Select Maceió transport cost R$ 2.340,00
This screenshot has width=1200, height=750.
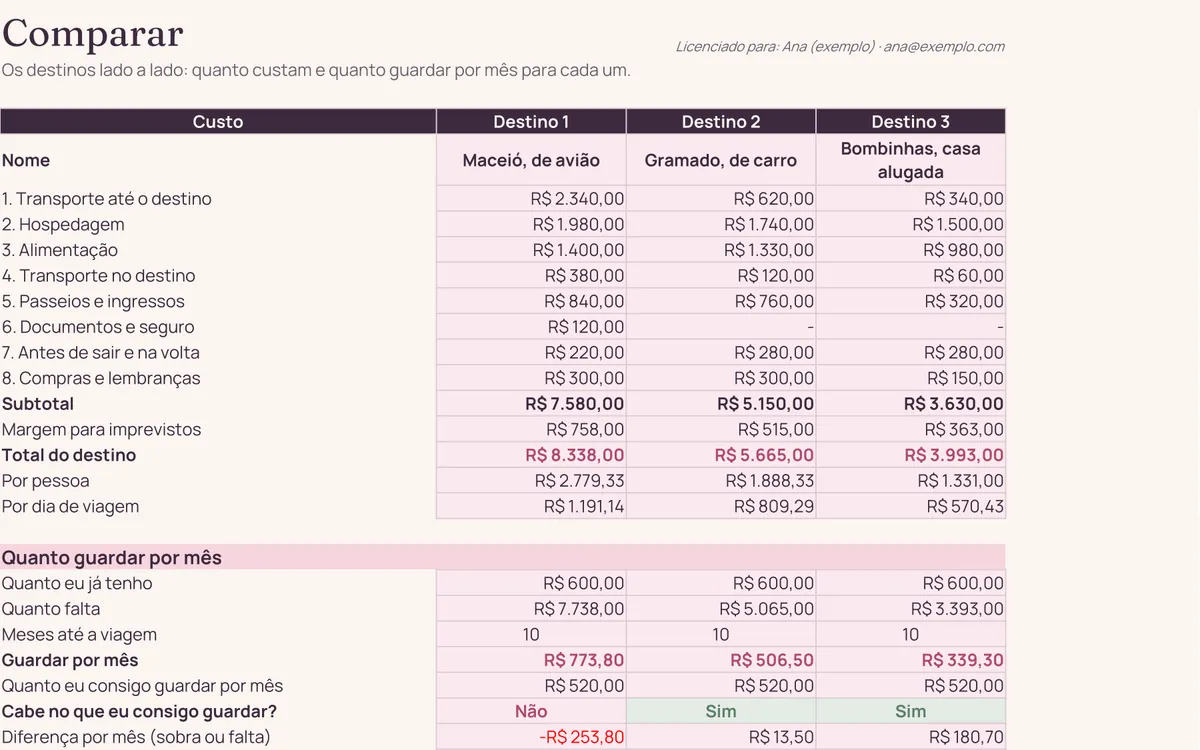pos(531,199)
